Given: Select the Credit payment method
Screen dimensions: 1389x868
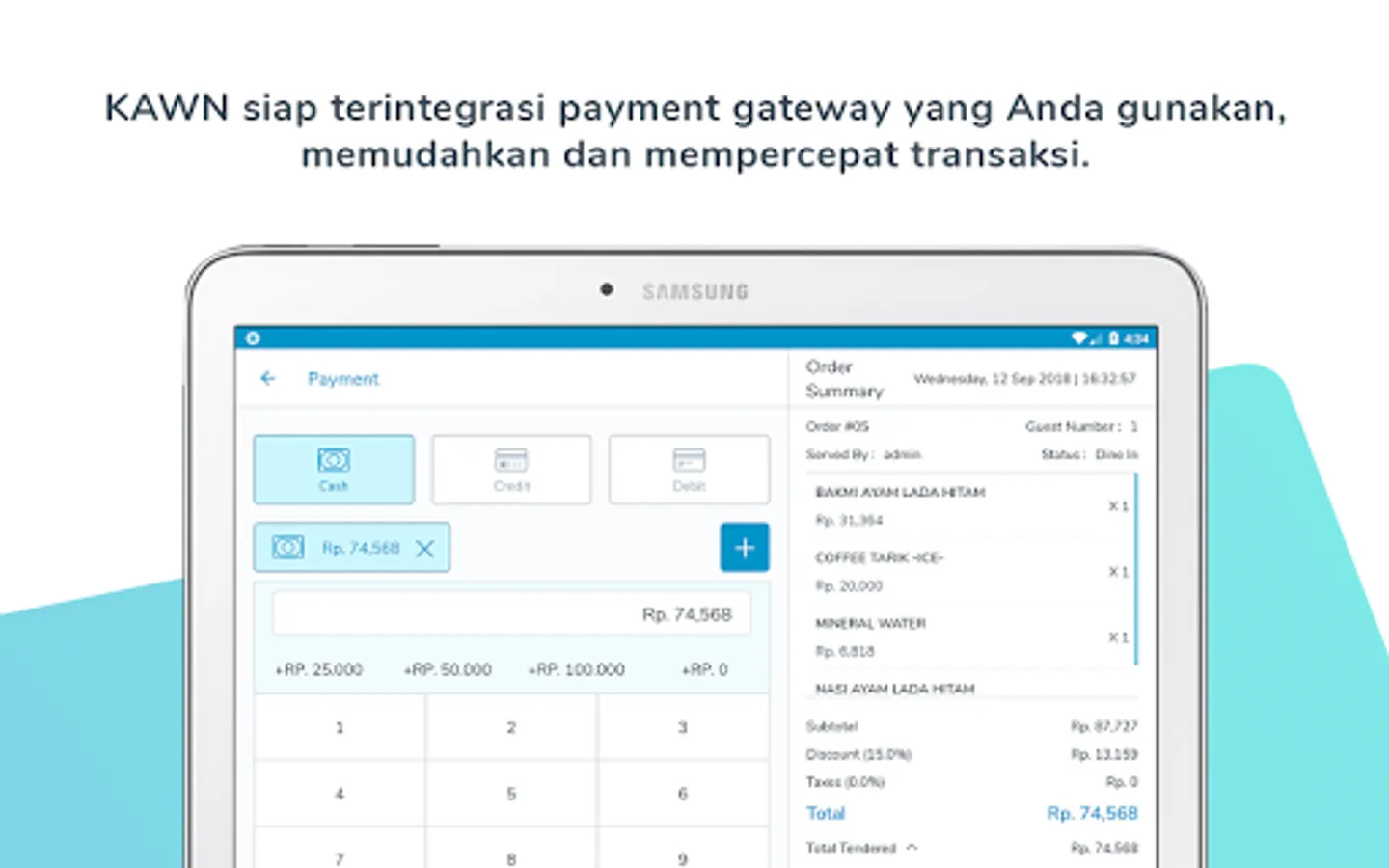Looking at the screenshot, I should tap(511, 470).
